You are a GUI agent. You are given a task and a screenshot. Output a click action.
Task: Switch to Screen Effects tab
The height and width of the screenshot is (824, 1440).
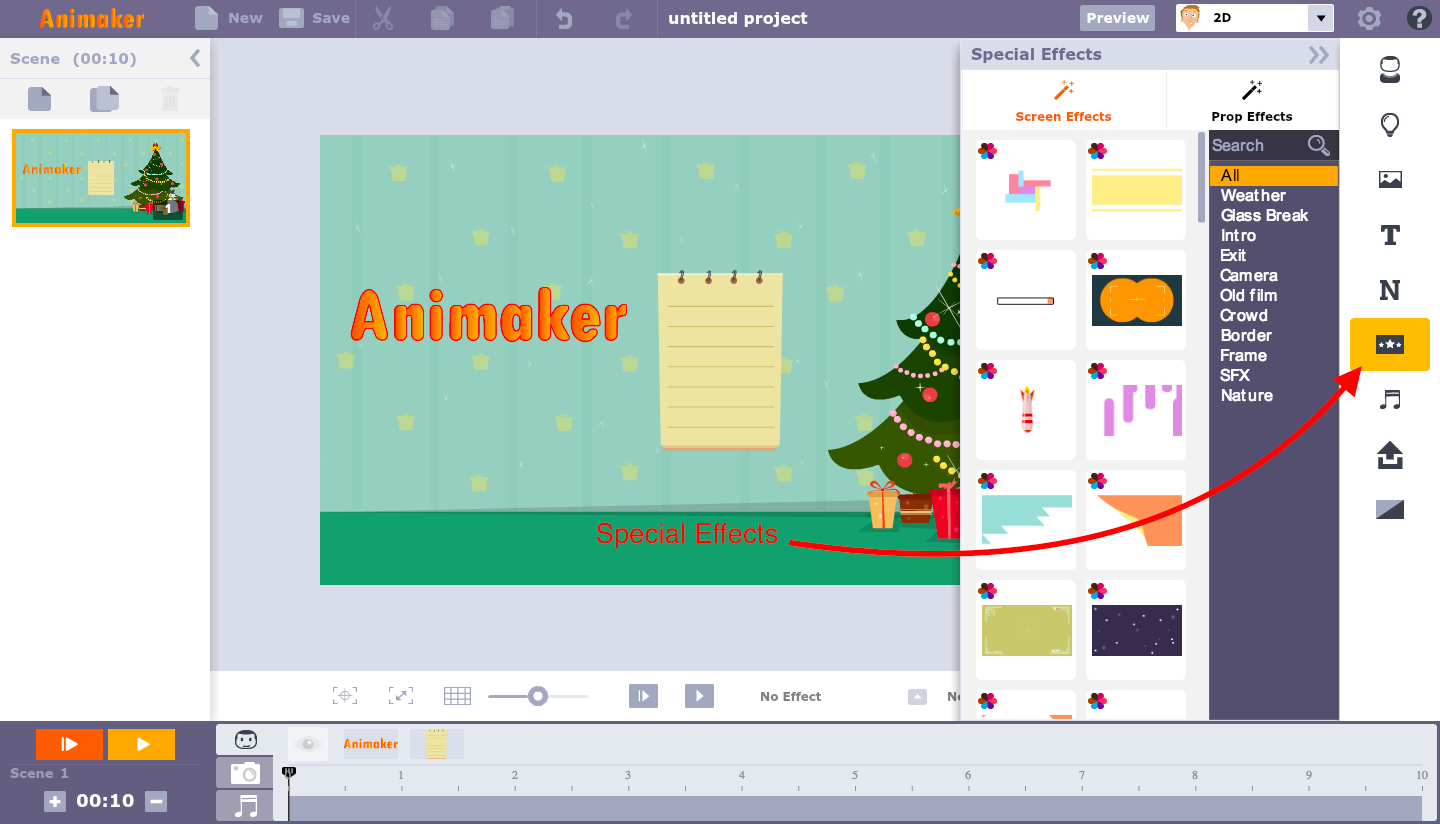click(x=1063, y=101)
